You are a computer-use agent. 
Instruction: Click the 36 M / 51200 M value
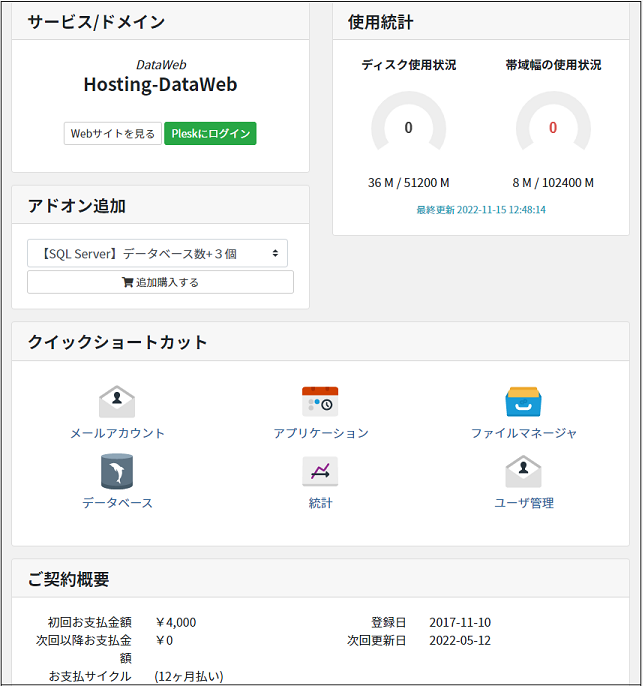point(409,182)
